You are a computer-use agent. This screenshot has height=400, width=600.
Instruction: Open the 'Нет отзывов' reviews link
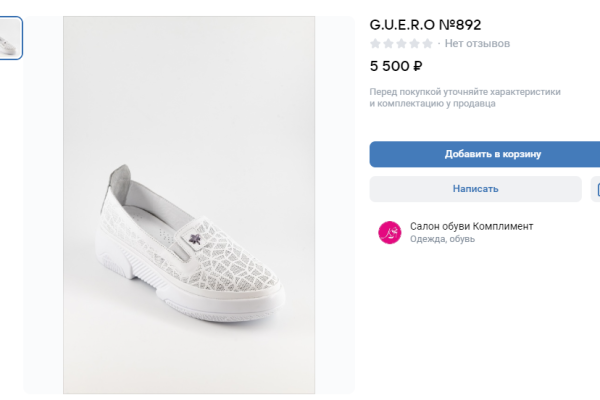tap(477, 44)
